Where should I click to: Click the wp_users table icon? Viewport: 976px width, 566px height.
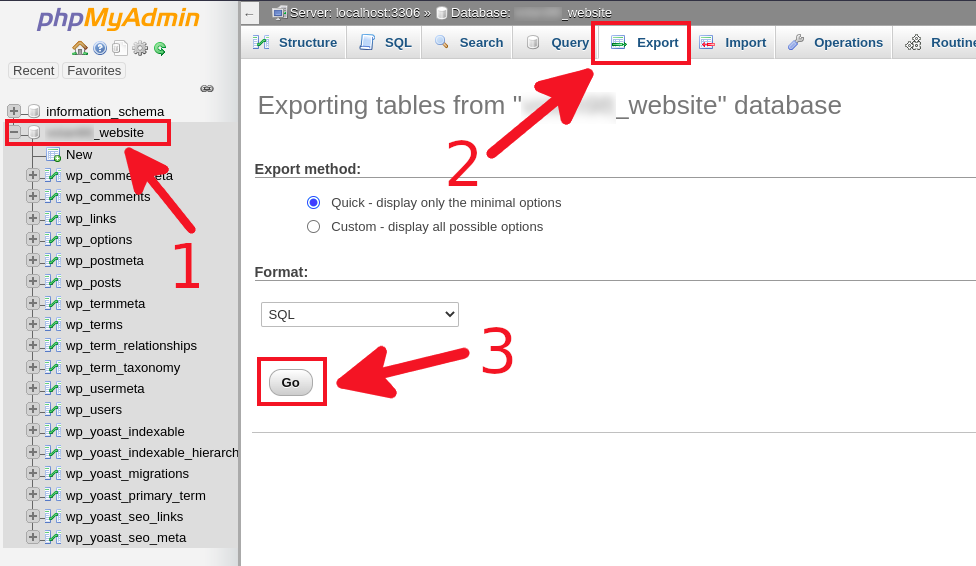(54, 410)
